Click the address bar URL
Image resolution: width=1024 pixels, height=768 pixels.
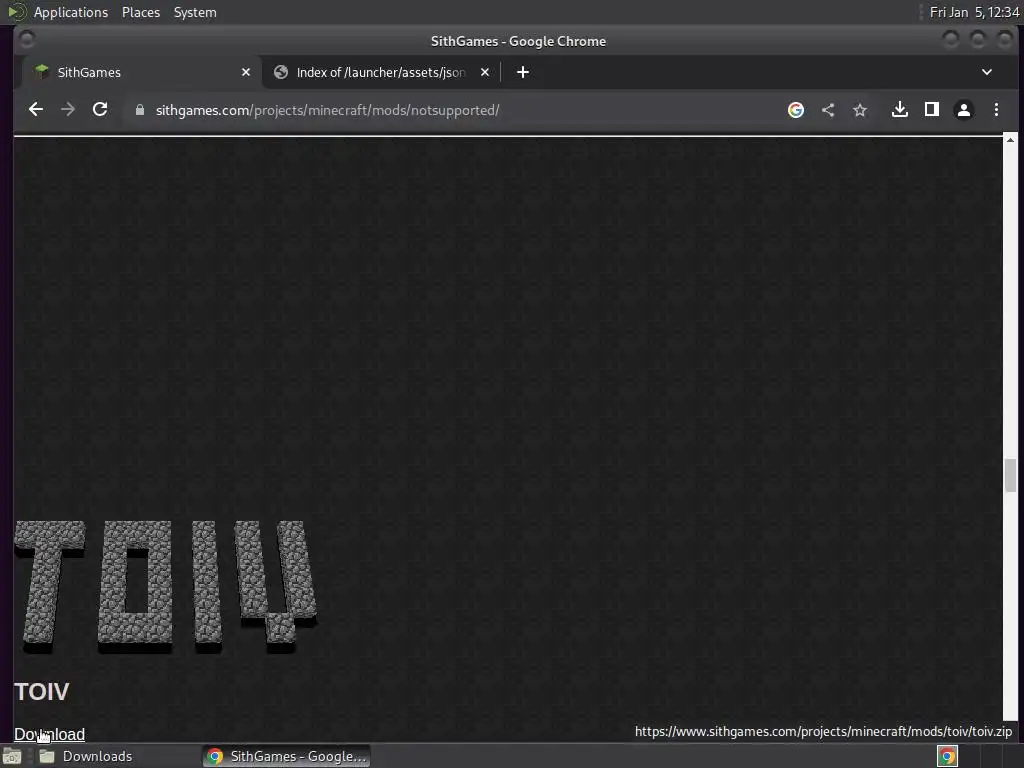pos(327,110)
